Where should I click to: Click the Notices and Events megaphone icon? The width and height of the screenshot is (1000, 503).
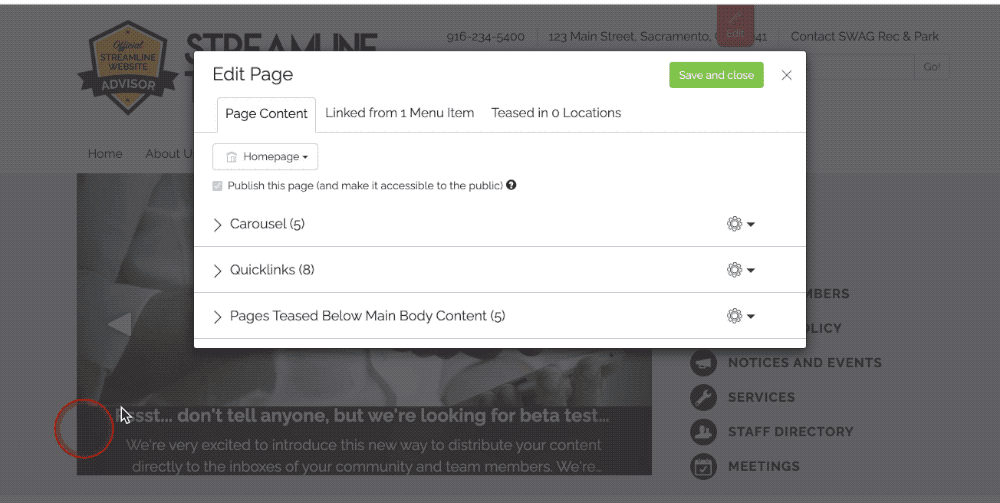click(703, 363)
